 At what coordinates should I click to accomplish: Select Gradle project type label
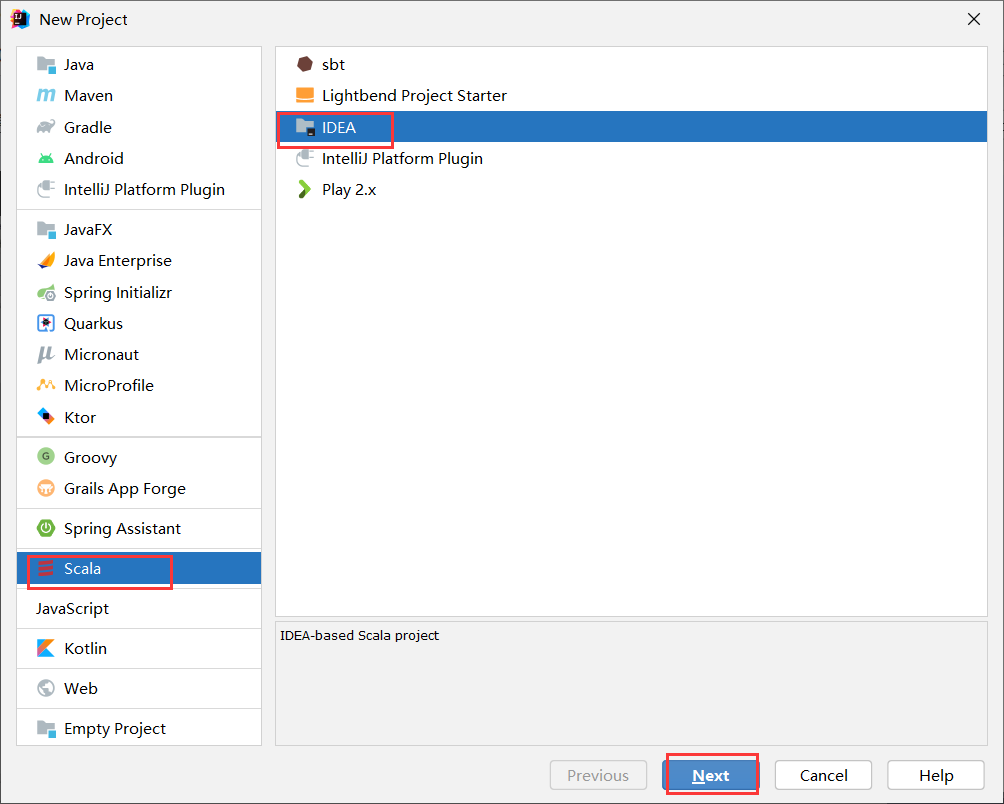tap(88, 127)
